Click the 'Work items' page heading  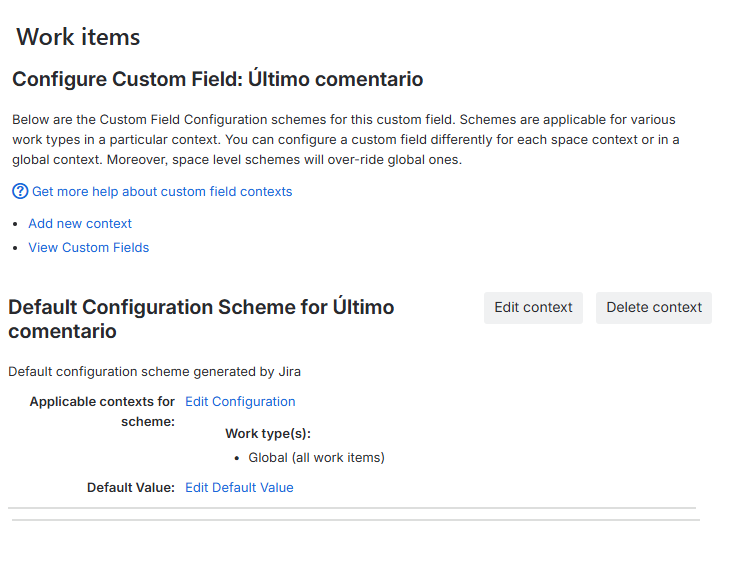click(x=78, y=37)
